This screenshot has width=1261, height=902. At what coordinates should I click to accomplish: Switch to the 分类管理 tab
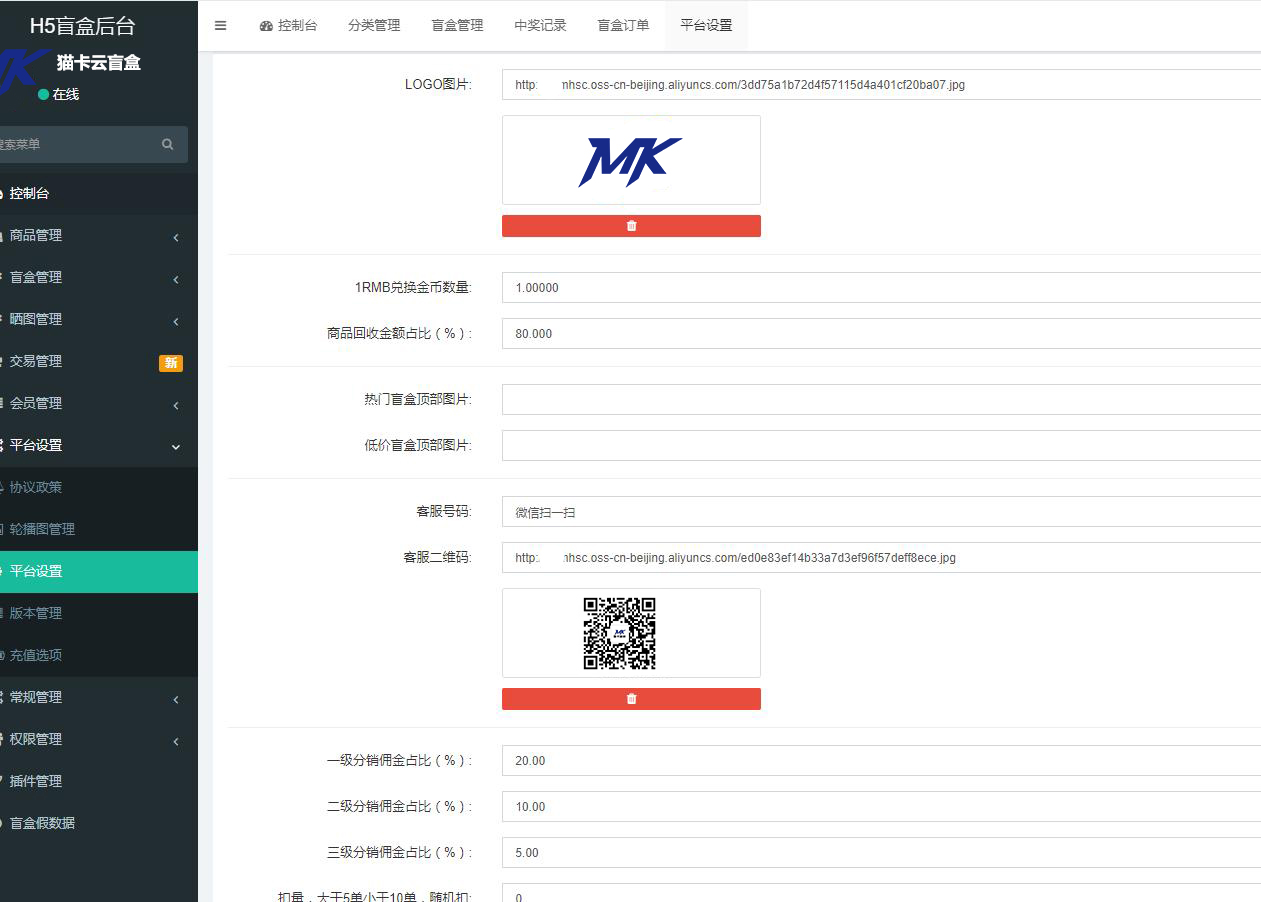click(x=374, y=26)
